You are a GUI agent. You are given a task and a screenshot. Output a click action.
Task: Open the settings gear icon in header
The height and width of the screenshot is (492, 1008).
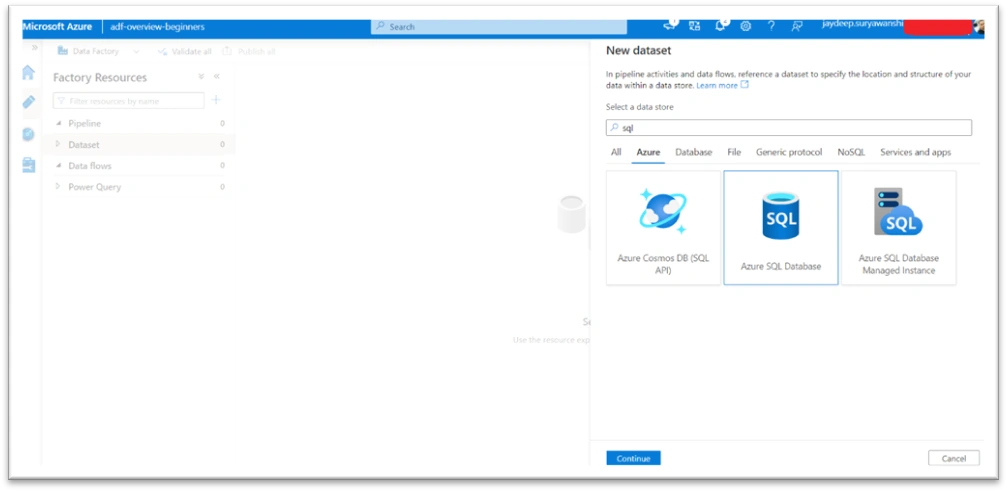[745, 26]
